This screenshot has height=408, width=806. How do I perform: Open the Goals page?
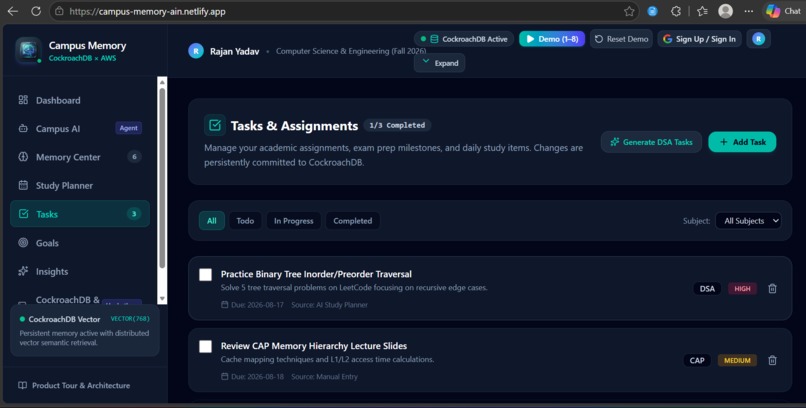click(x=80, y=243)
